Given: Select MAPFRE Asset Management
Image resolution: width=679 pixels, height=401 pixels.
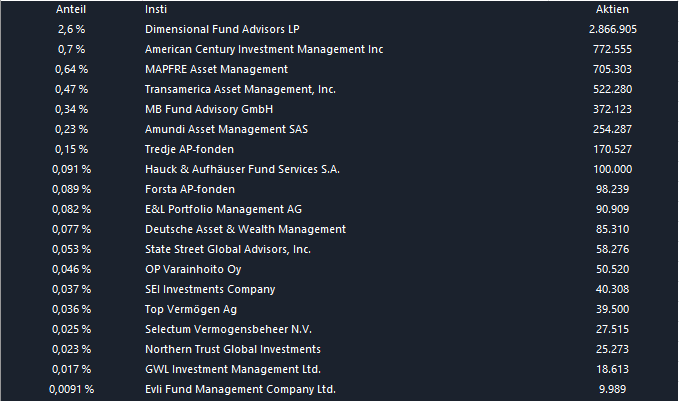Looking at the screenshot, I should coord(216,69).
